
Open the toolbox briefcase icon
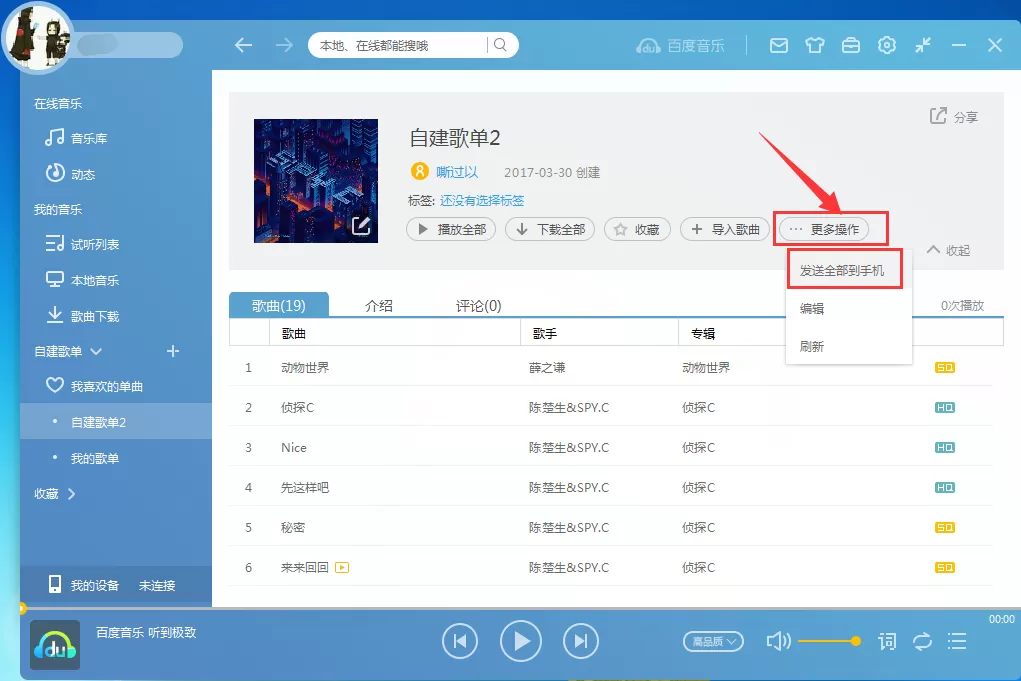pos(851,45)
